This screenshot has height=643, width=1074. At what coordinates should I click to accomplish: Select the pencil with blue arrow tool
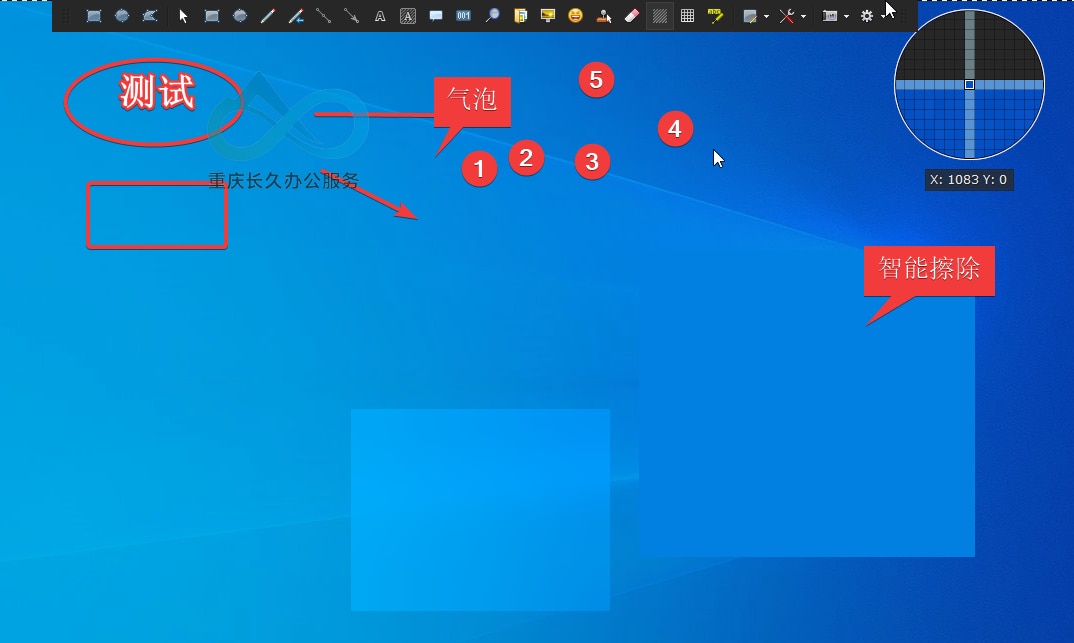point(296,16)
